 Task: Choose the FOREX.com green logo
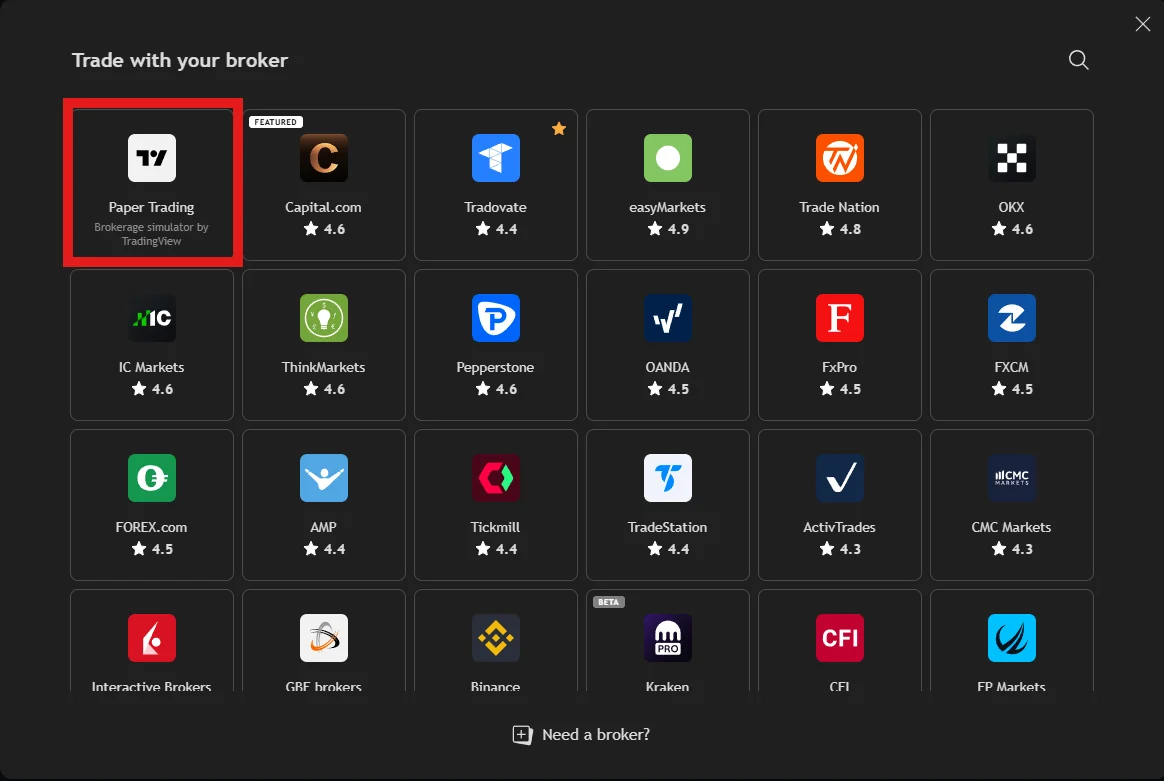click(x=151, y=478)
